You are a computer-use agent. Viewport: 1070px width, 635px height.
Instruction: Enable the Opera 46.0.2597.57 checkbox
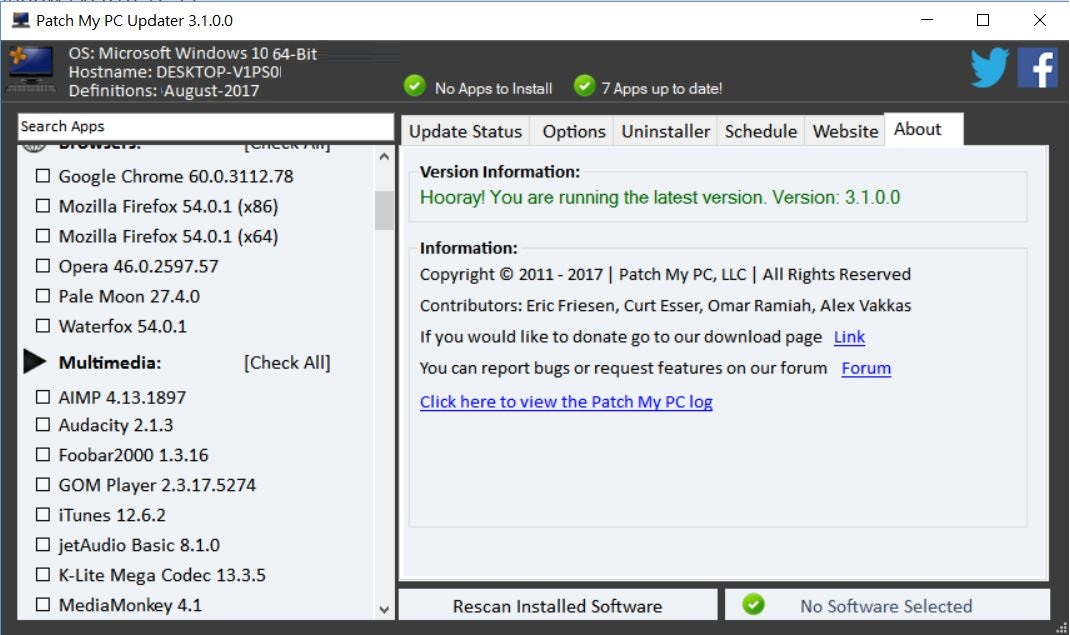[43, 266]
